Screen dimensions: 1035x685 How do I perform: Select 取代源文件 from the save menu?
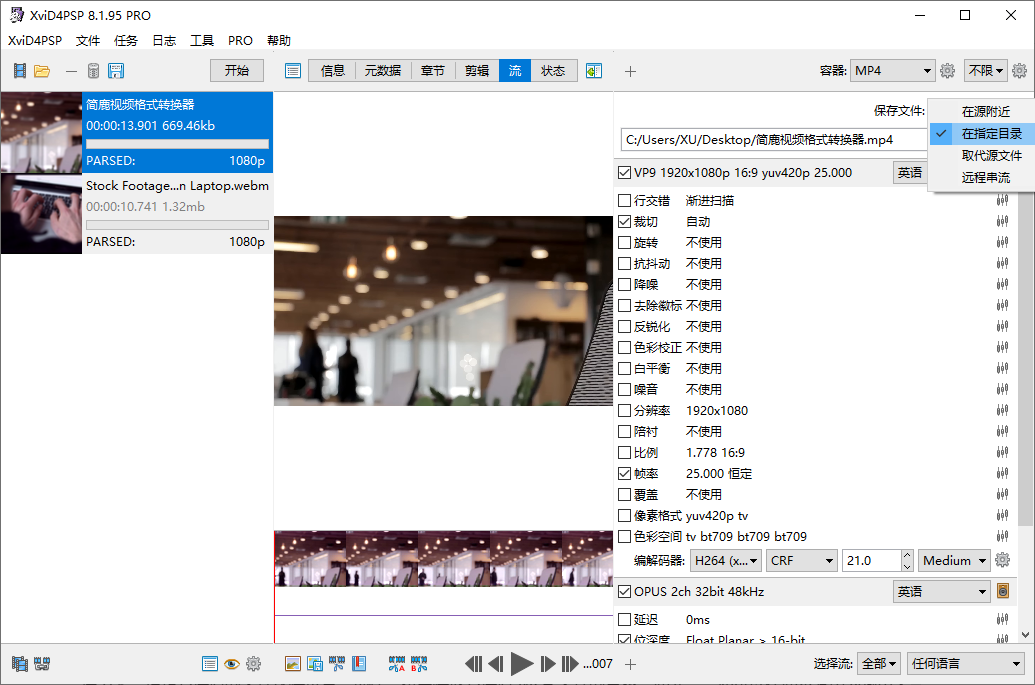pos(991,155)
